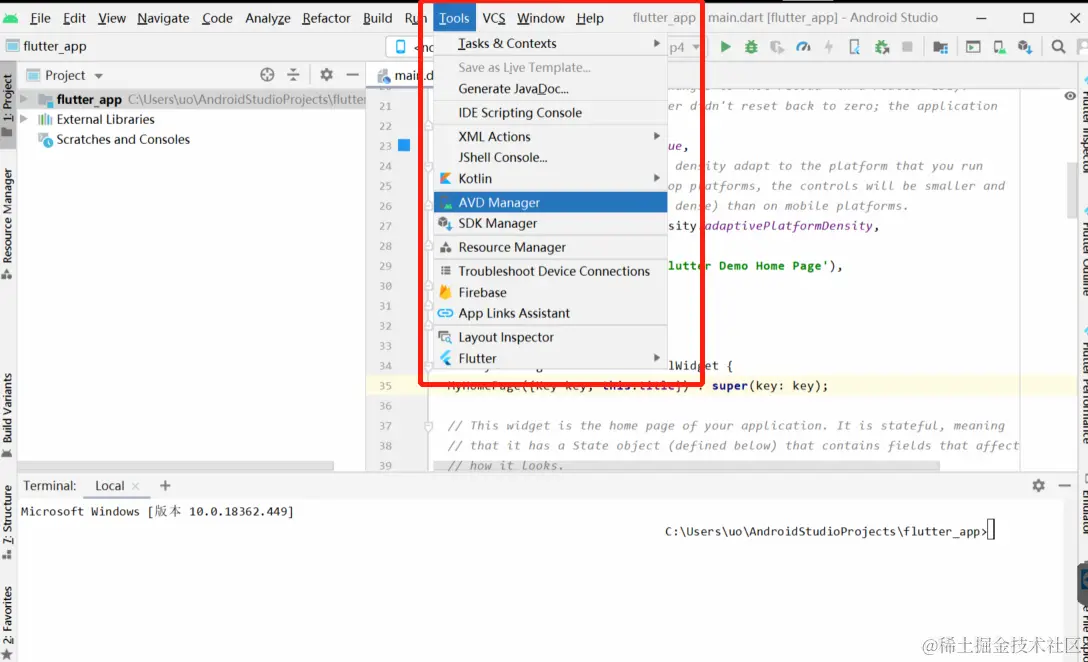
Task: Open the VCS menu
Action: coord(493,18)
